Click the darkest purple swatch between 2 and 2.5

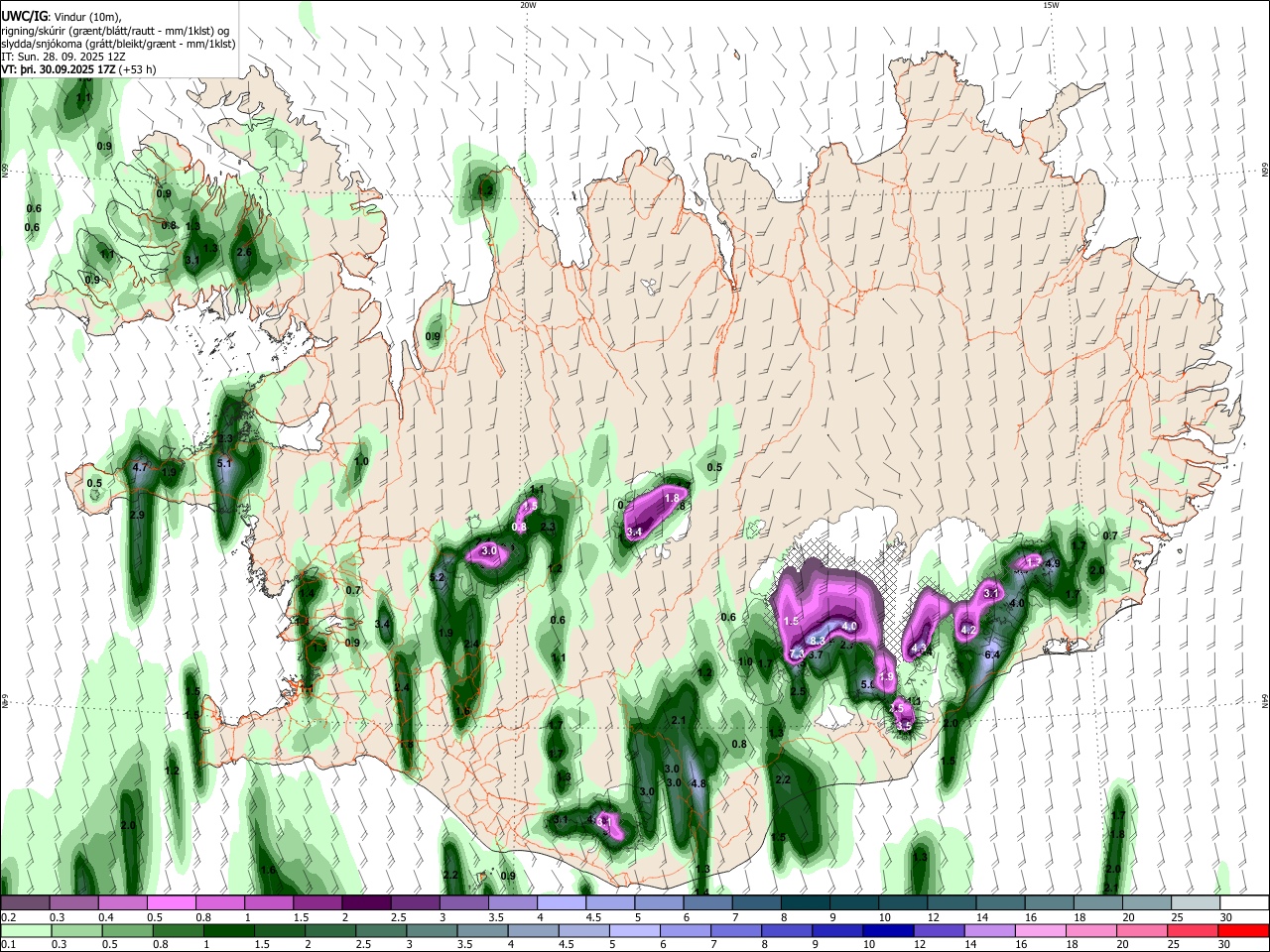(x=365, y=903)
